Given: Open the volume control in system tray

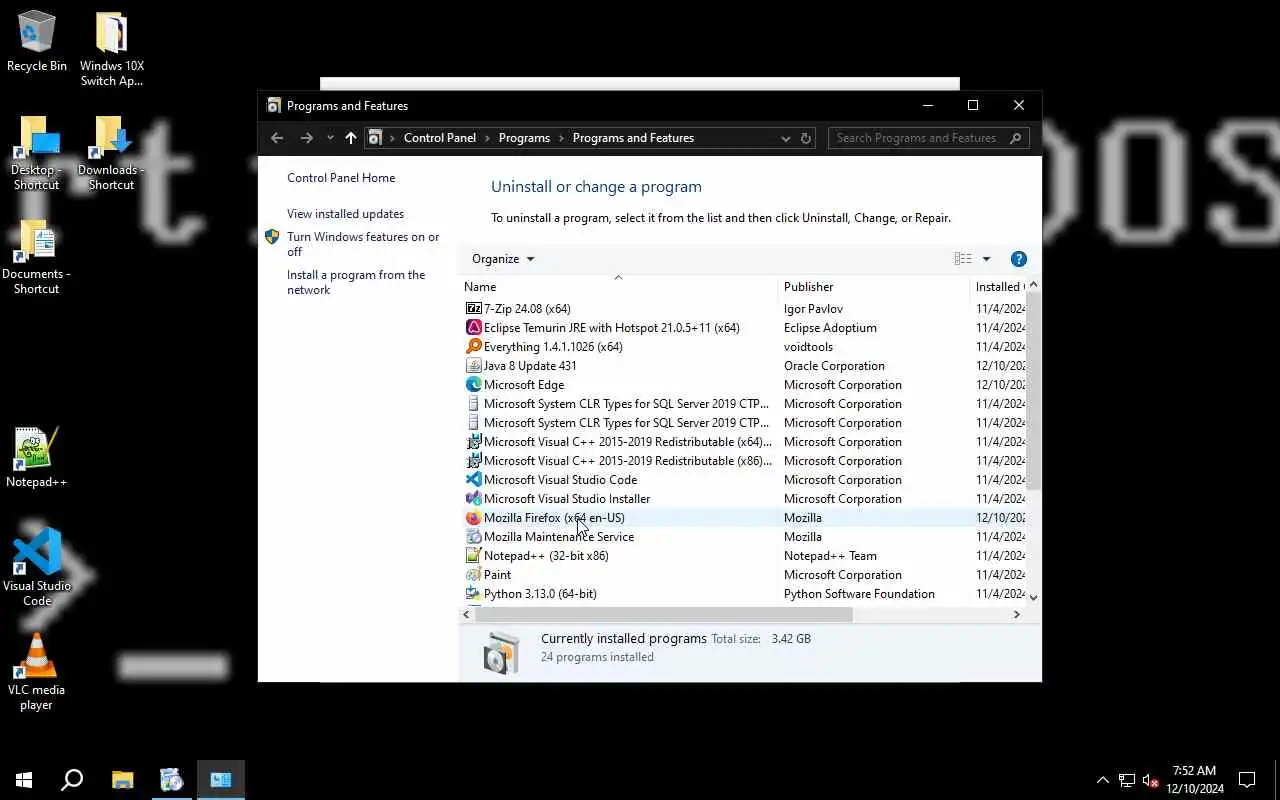Looking at the screenshot, I should pos(1150,781).
